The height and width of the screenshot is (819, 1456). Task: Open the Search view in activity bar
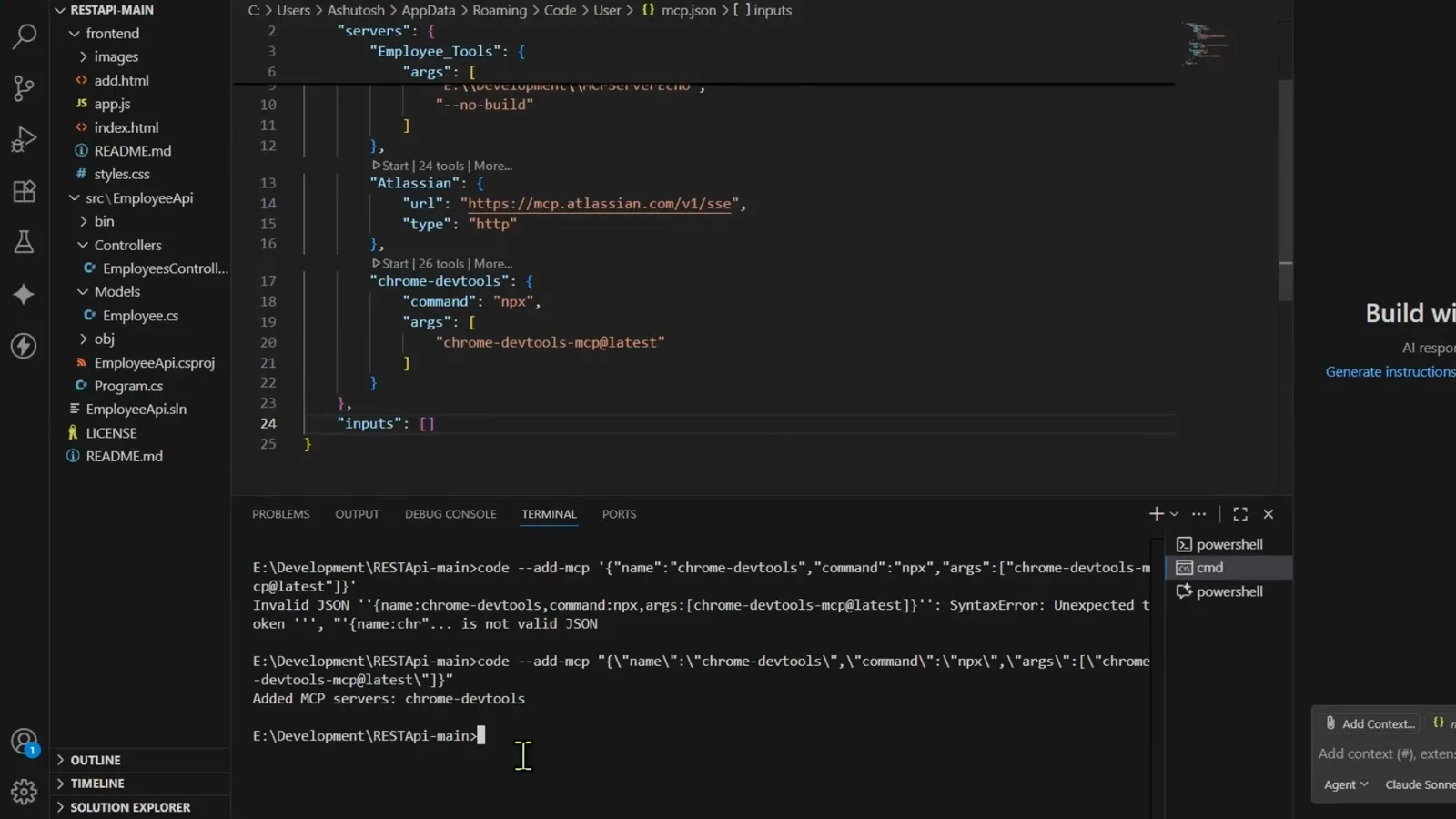click(x=24, y=36)
